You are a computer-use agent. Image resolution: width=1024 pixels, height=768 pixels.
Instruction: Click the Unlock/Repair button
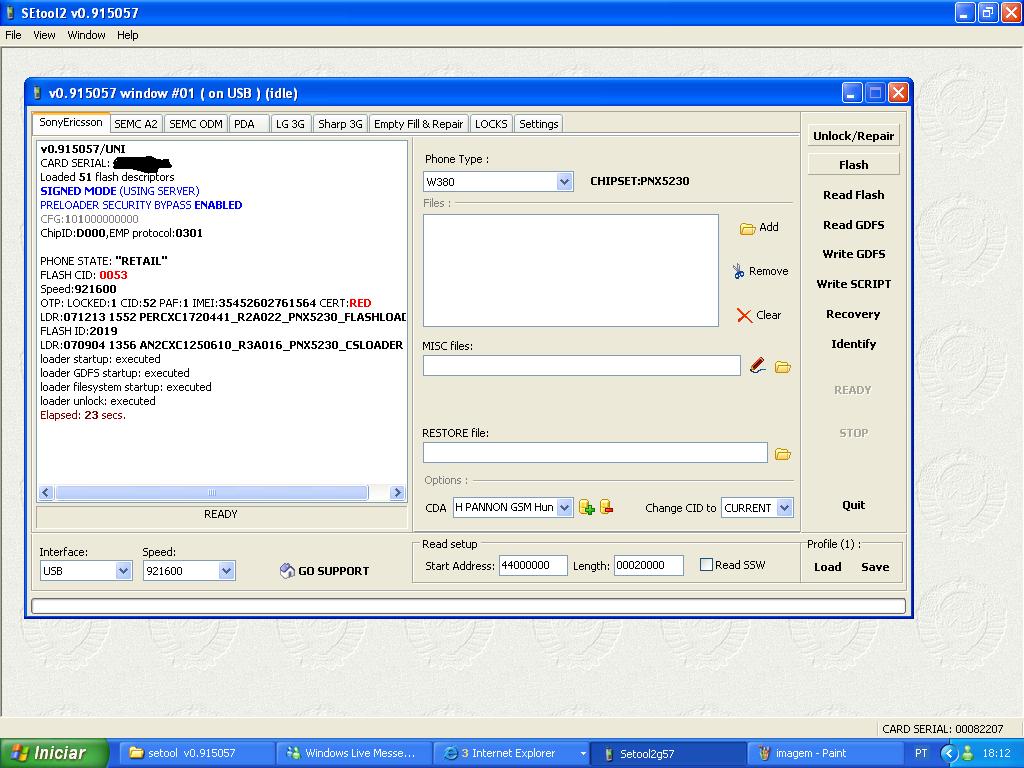click(x=854, y=136)
